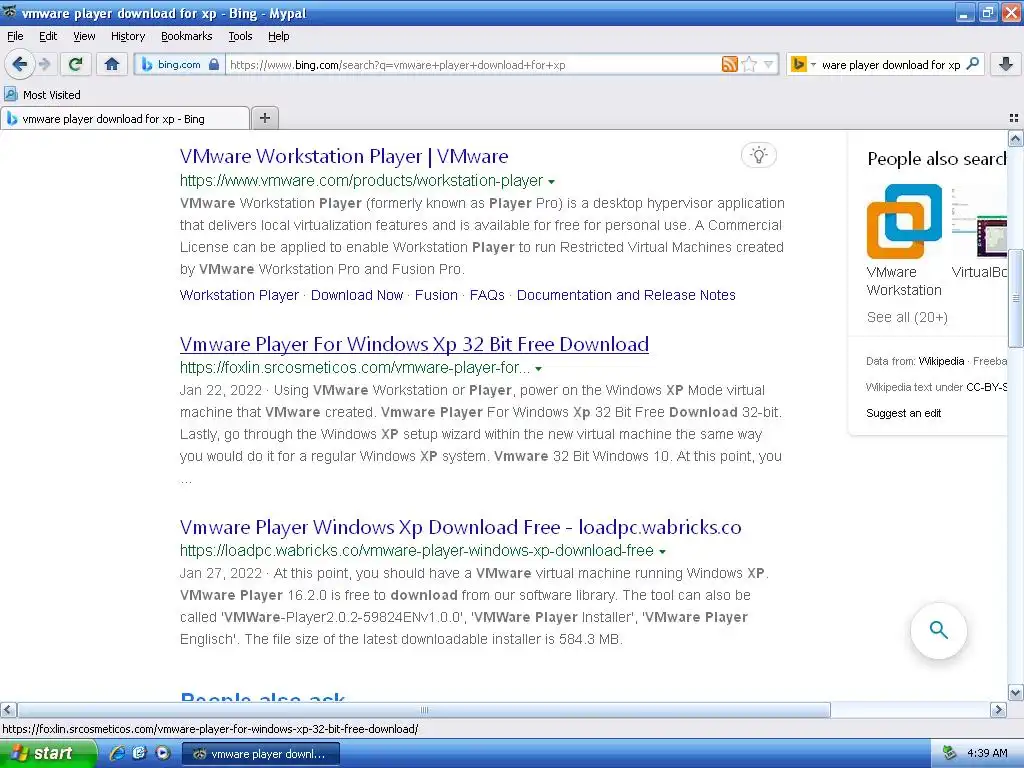This screenshot has width=1024, height=768.
Task: Open the tab groups grid icon
Action: click(x=1014, y=118)
